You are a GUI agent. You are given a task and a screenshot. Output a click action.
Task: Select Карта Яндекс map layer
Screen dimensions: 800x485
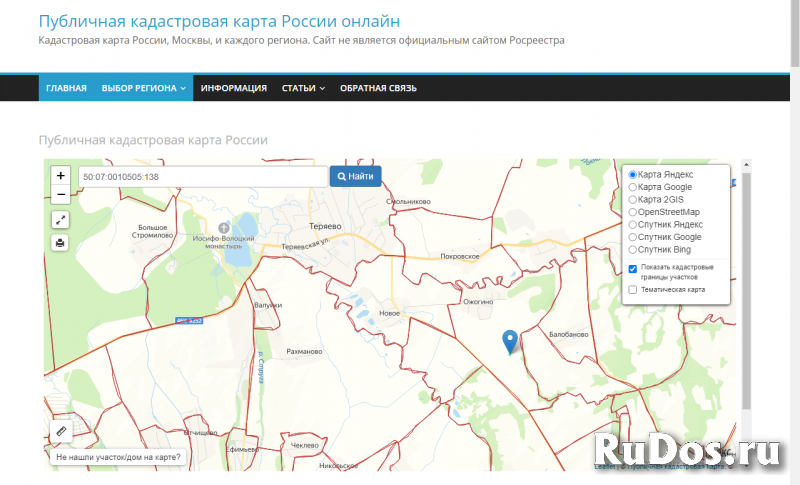tap(633, 174)
